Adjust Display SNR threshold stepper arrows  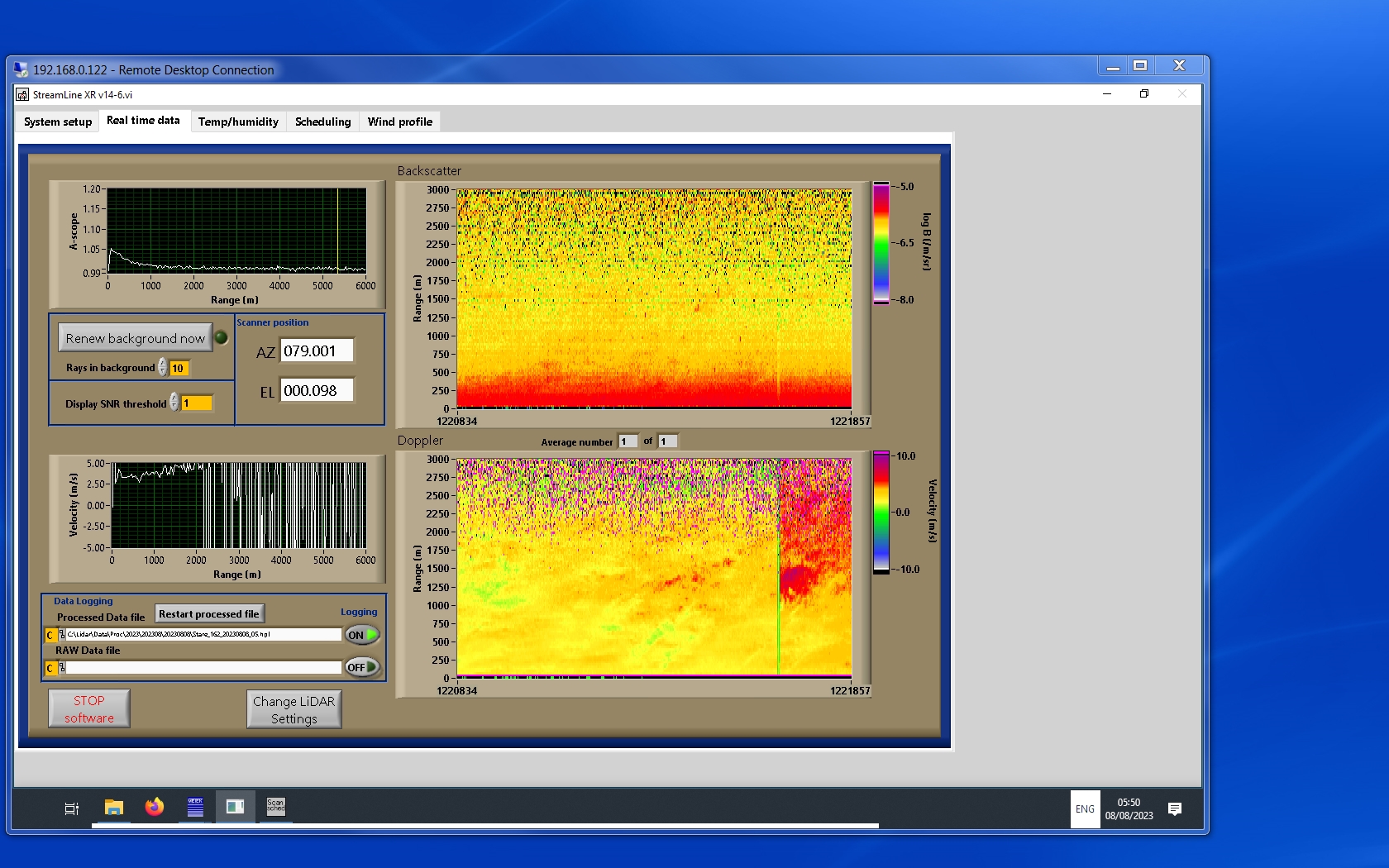click(174, 403)
